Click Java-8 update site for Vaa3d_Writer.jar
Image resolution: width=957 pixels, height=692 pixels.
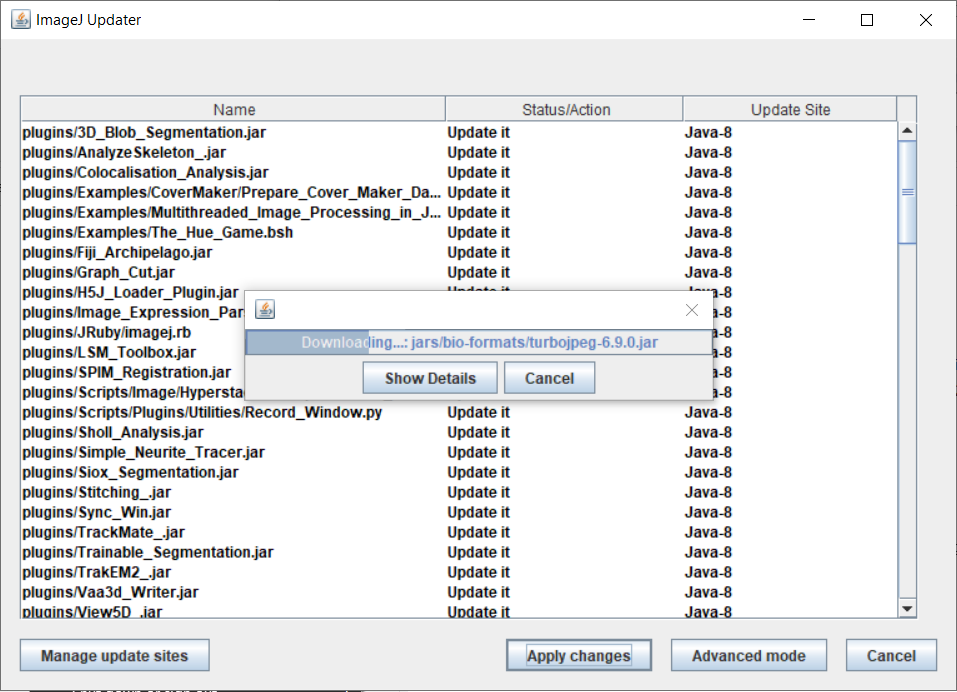pos(708,593)
